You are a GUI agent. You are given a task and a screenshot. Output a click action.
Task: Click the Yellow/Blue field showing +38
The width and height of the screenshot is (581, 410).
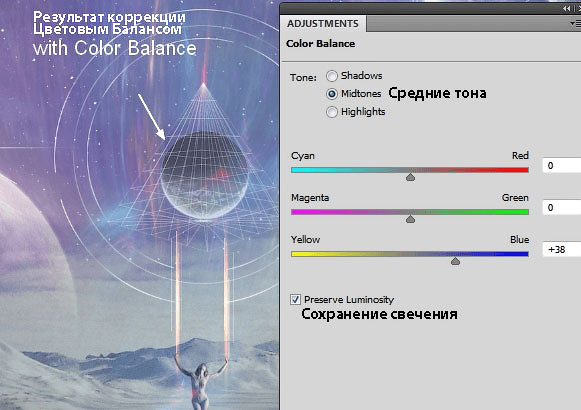tap(562, 250)
